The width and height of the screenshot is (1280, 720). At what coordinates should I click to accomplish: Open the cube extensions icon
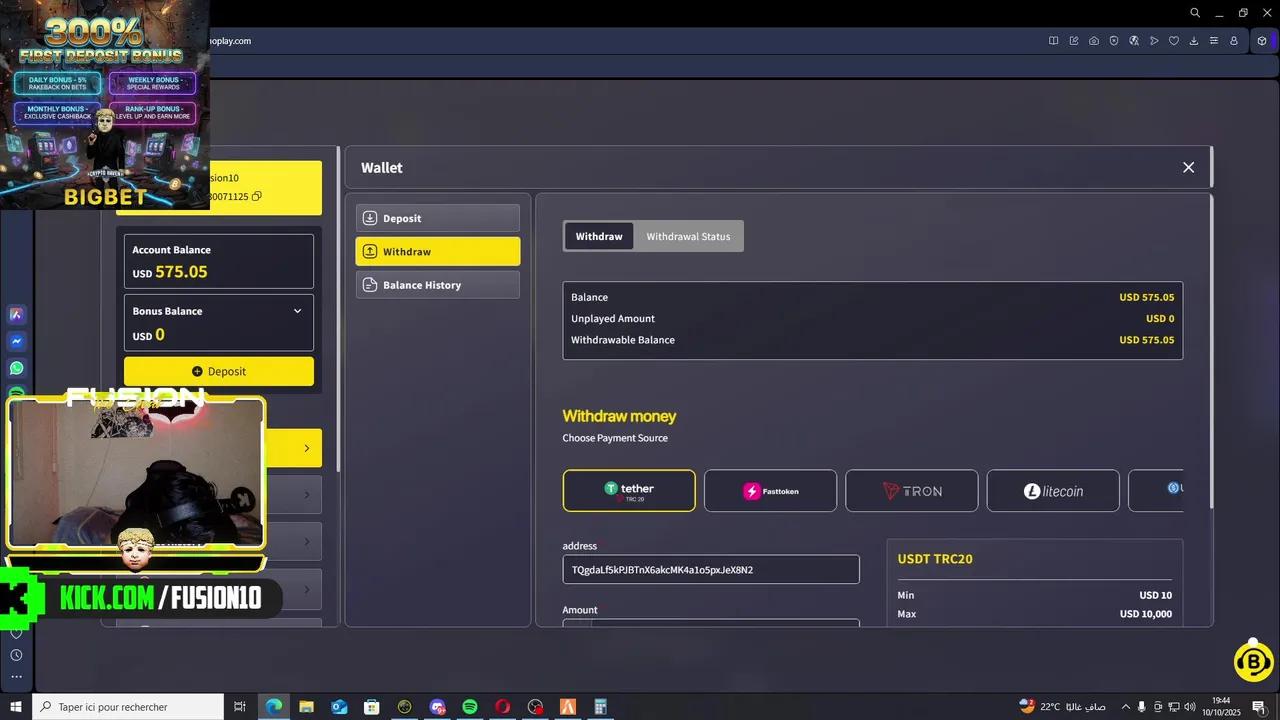point(1262,41)
